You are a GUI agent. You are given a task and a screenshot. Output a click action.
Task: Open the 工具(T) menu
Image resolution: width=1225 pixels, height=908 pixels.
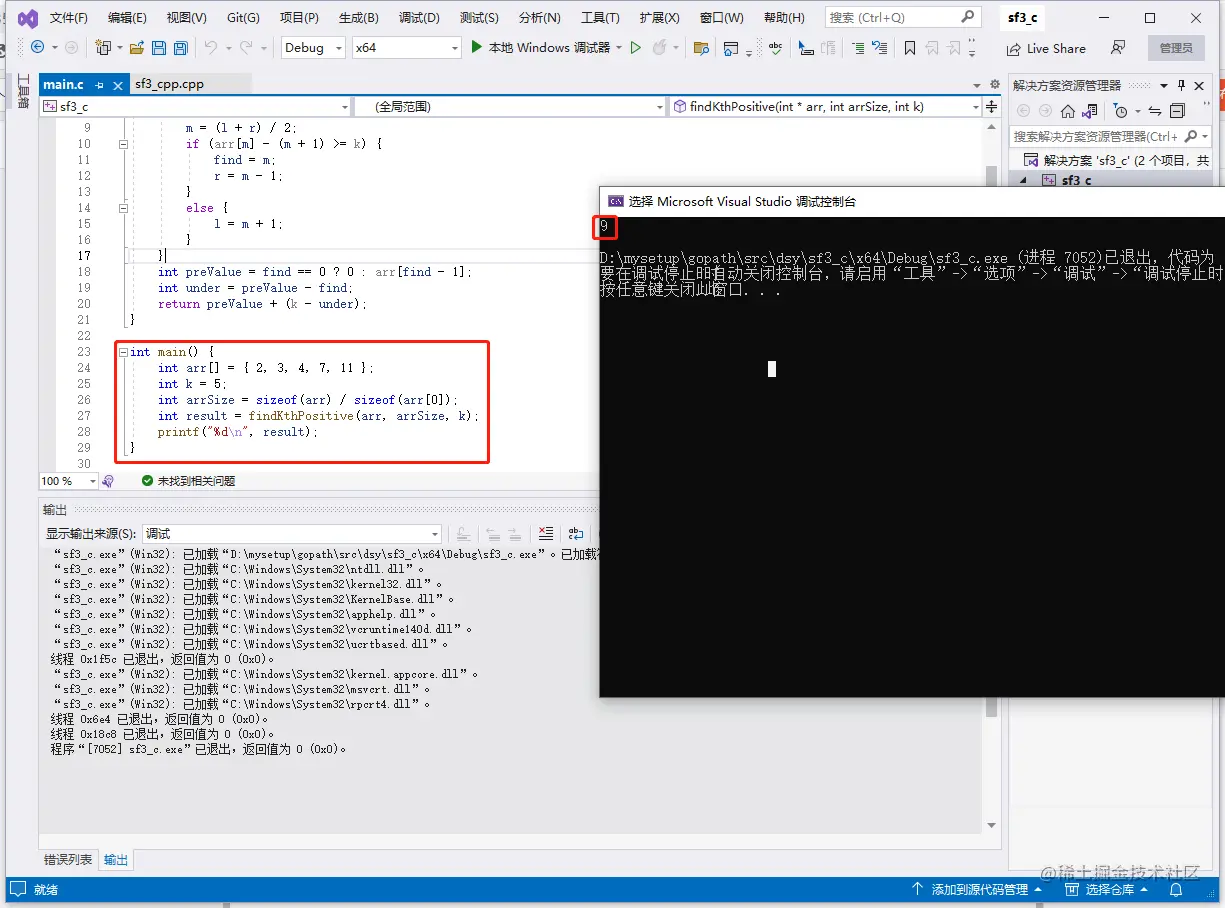[x=600, y=18]
